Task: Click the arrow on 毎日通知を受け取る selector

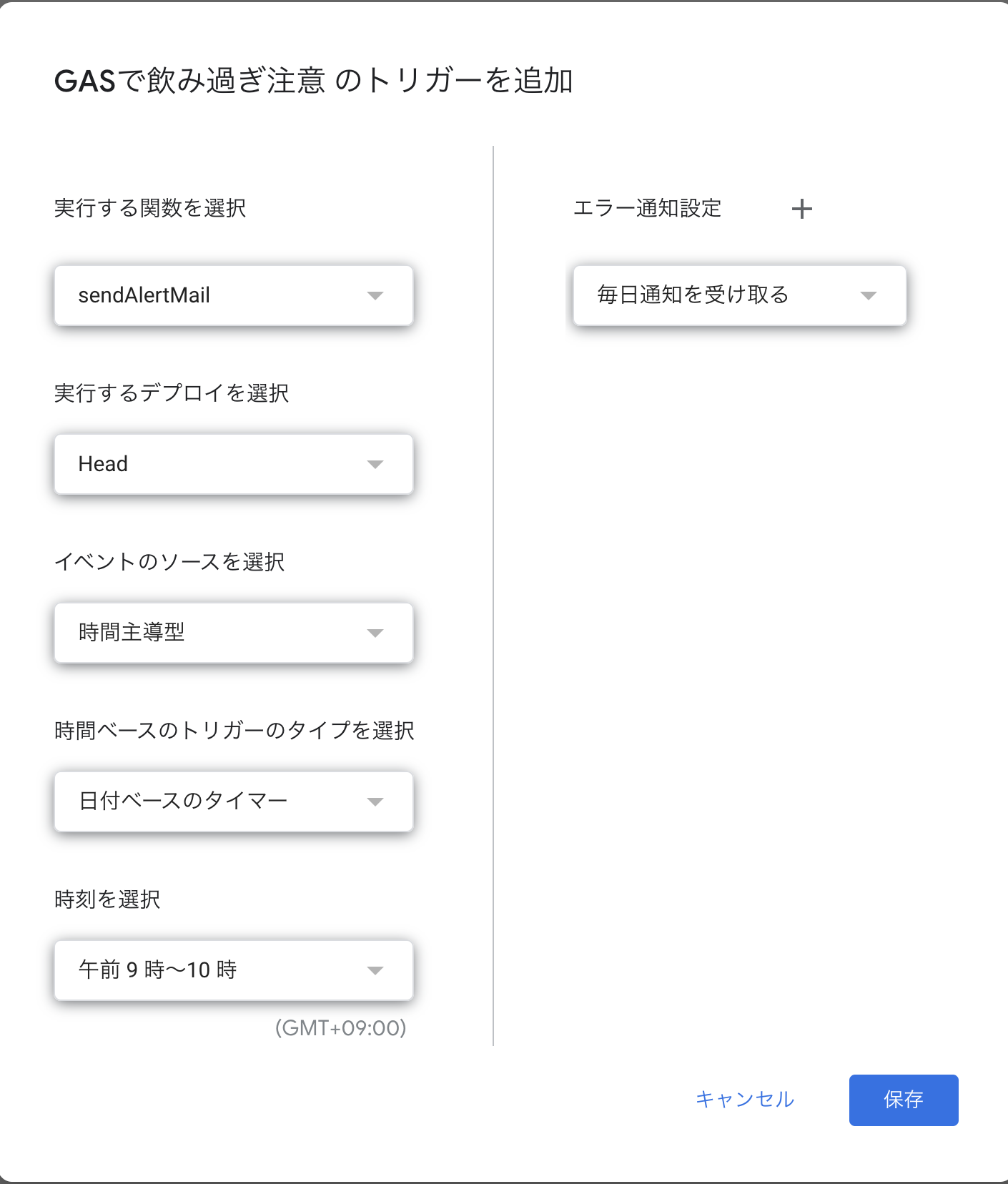Action: pos(869,295)
